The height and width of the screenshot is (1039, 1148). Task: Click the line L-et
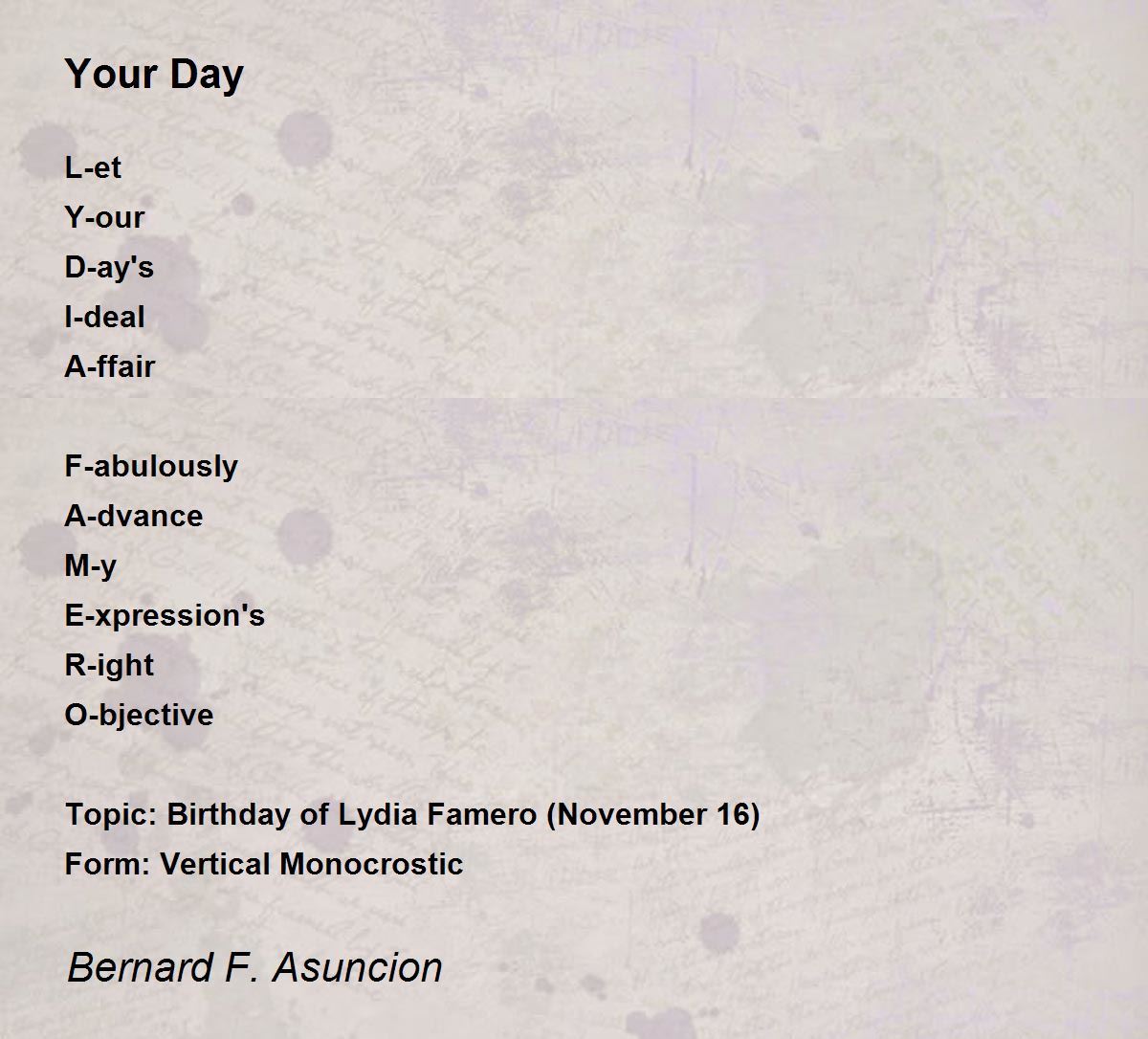coord(93,167)
